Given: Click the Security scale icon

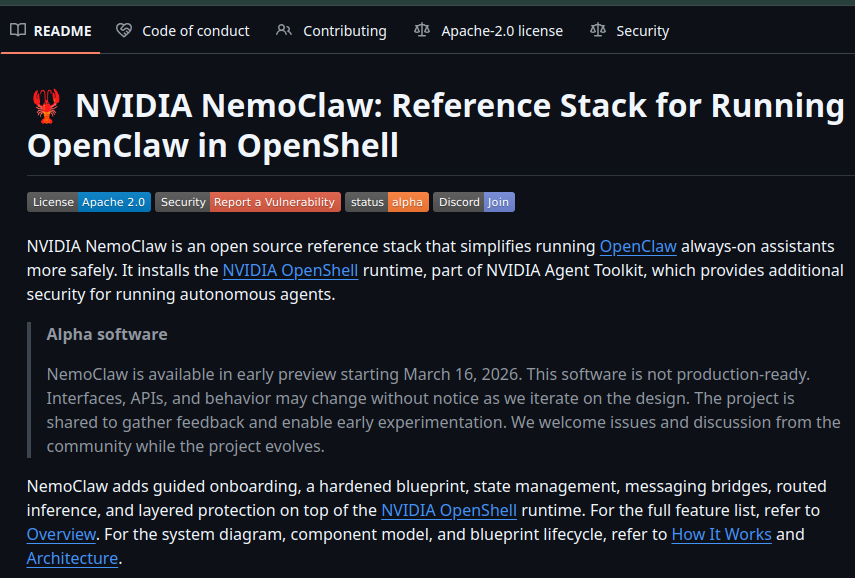Looking at the screenshot, I should point(598,31).
